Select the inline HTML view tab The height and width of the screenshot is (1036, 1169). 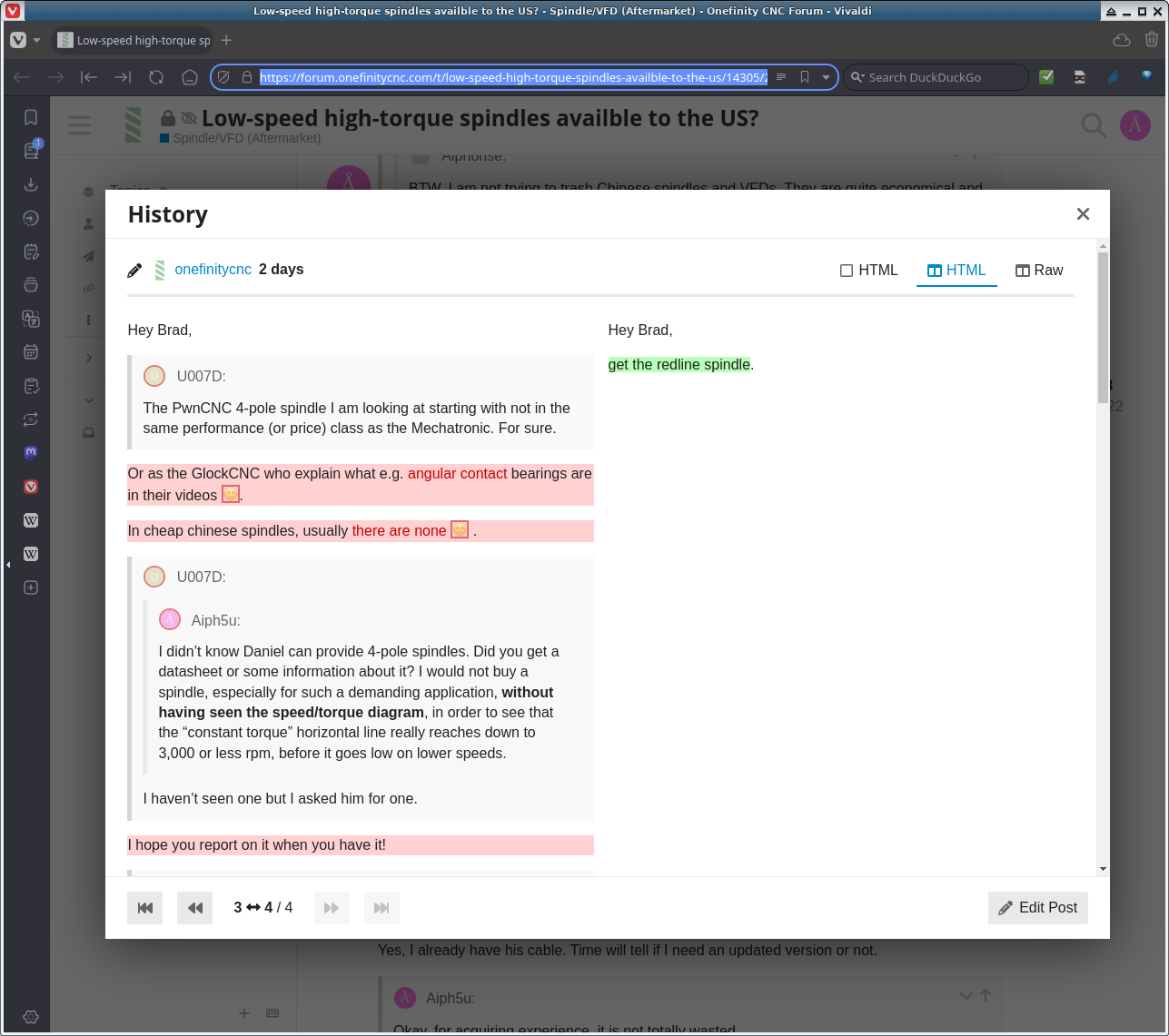click(x=869, y=271)
